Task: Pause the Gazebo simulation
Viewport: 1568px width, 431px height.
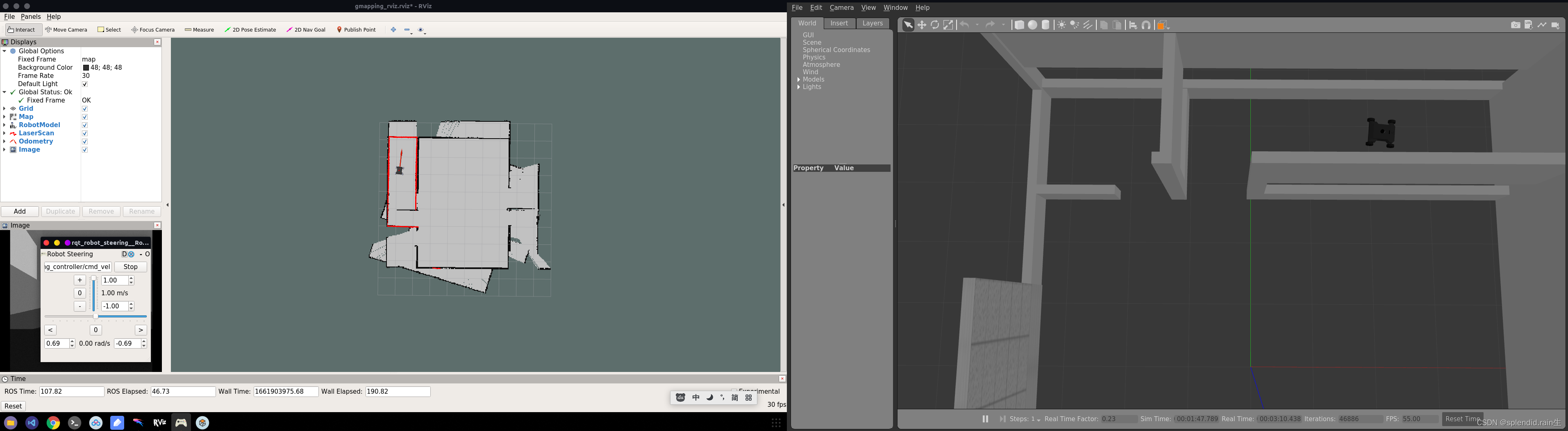Action: (x=985, y=419)
